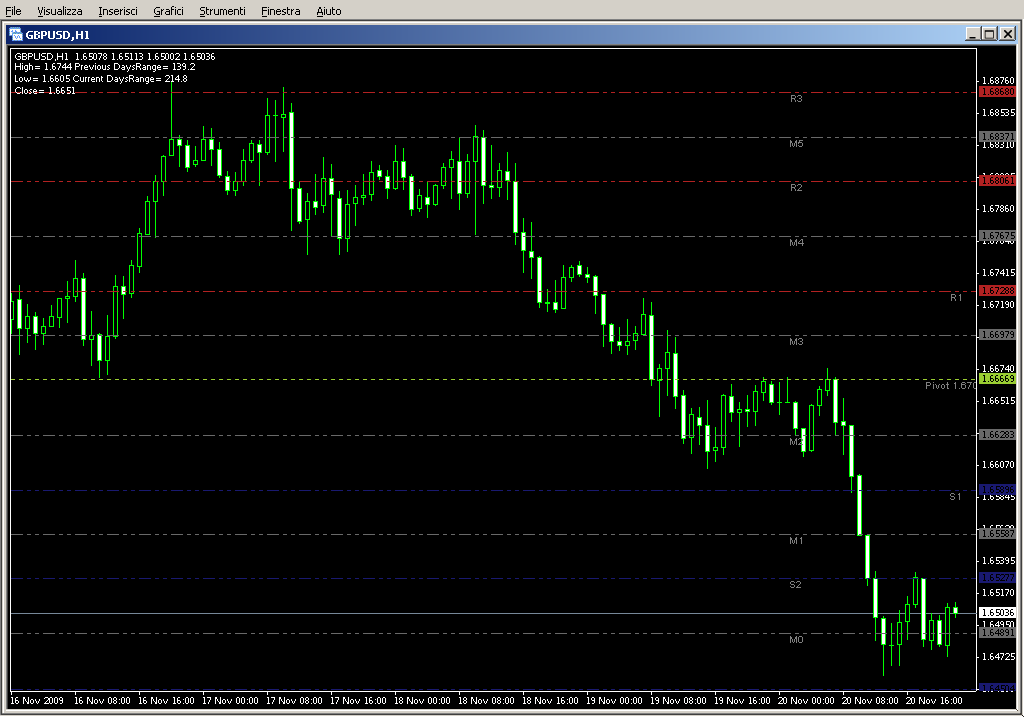This screenshot has height=717, width=1024.
Task: Click the 19 Nov 16:00 time label
Action: (x=742, y=701)
